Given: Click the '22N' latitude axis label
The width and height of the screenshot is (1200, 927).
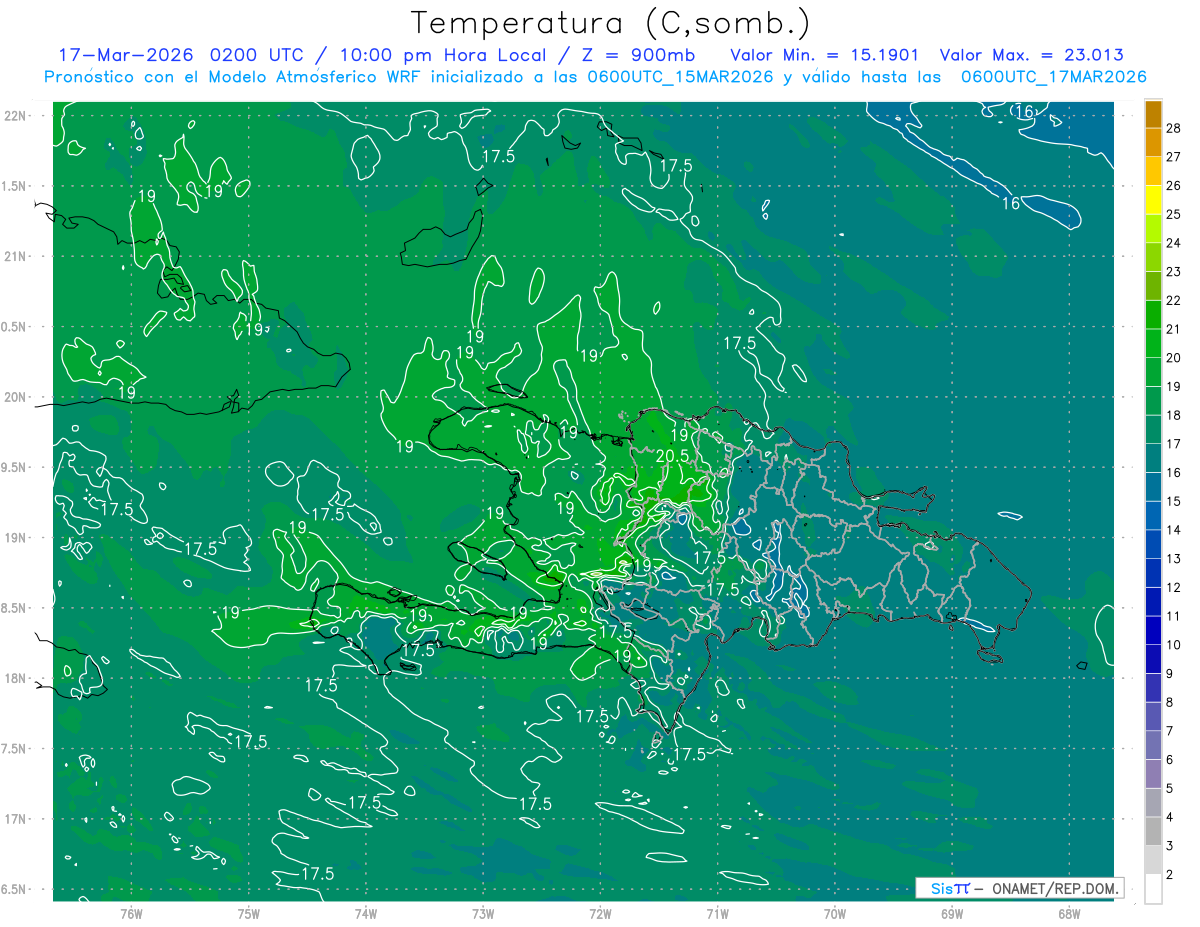Looking at the screenshot, I should click(x=15, y=116).
